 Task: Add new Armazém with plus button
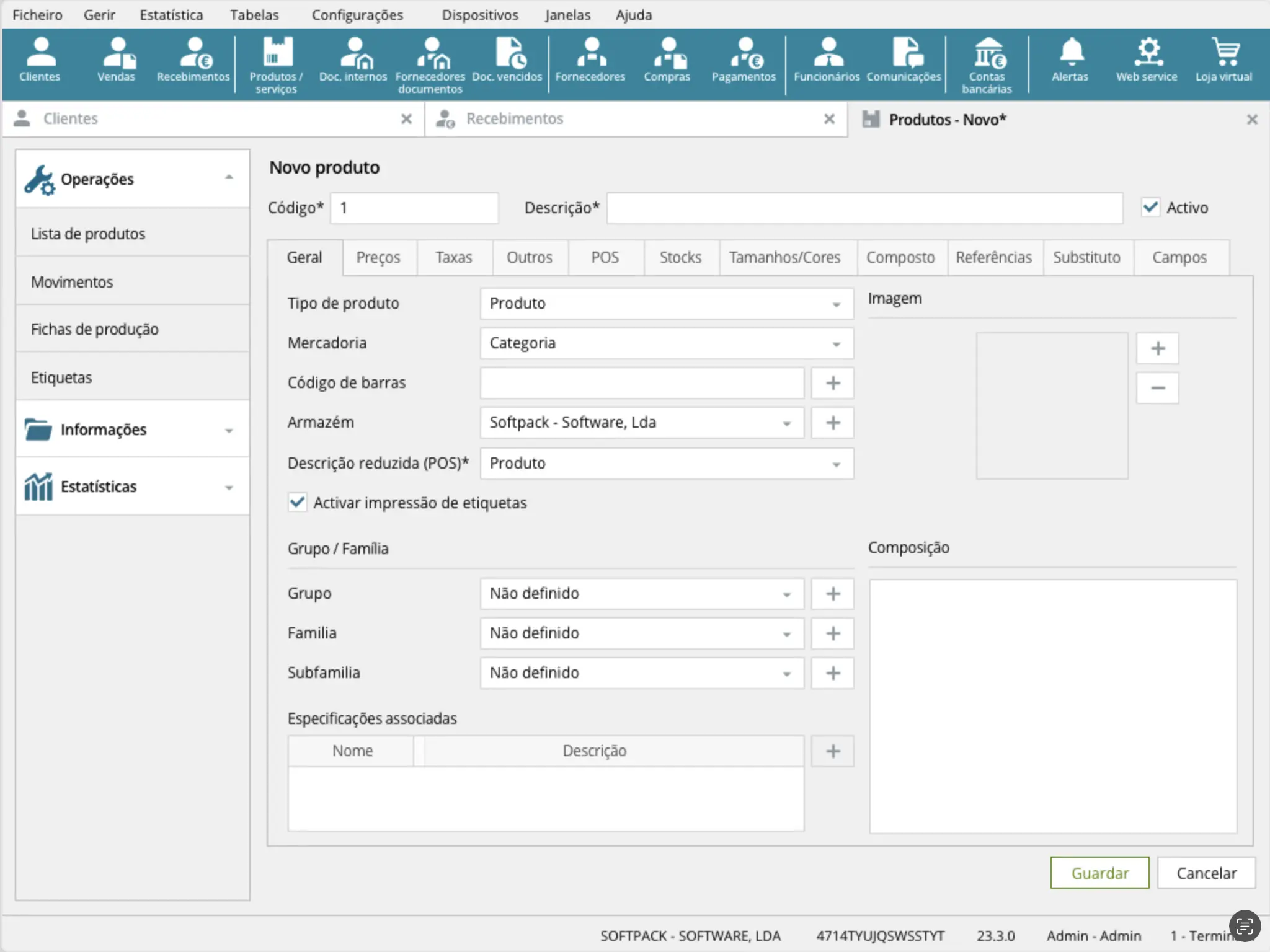coord(833,423)
